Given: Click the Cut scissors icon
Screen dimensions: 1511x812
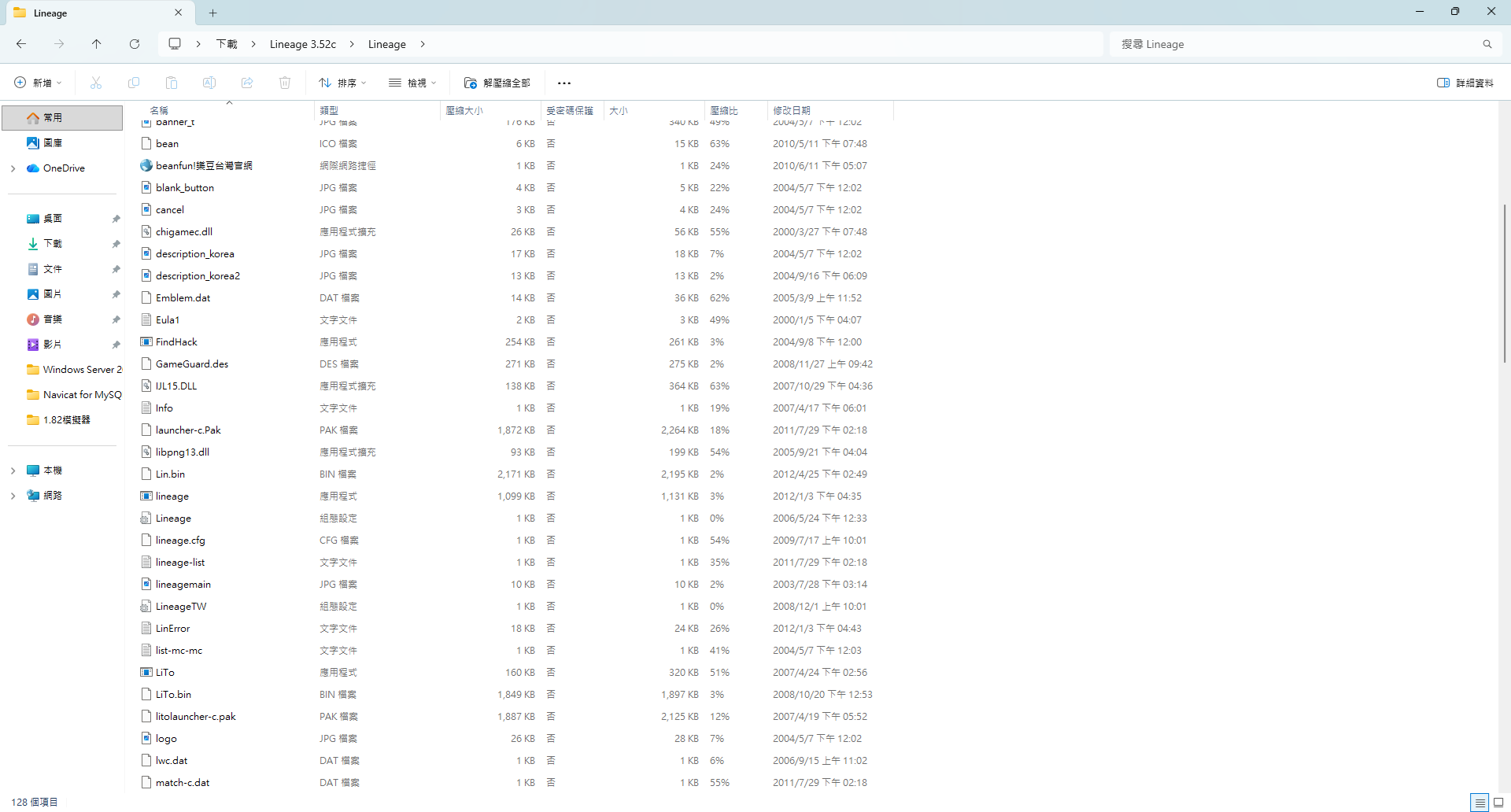Looking at the screenshot, I should click(96, 83).
